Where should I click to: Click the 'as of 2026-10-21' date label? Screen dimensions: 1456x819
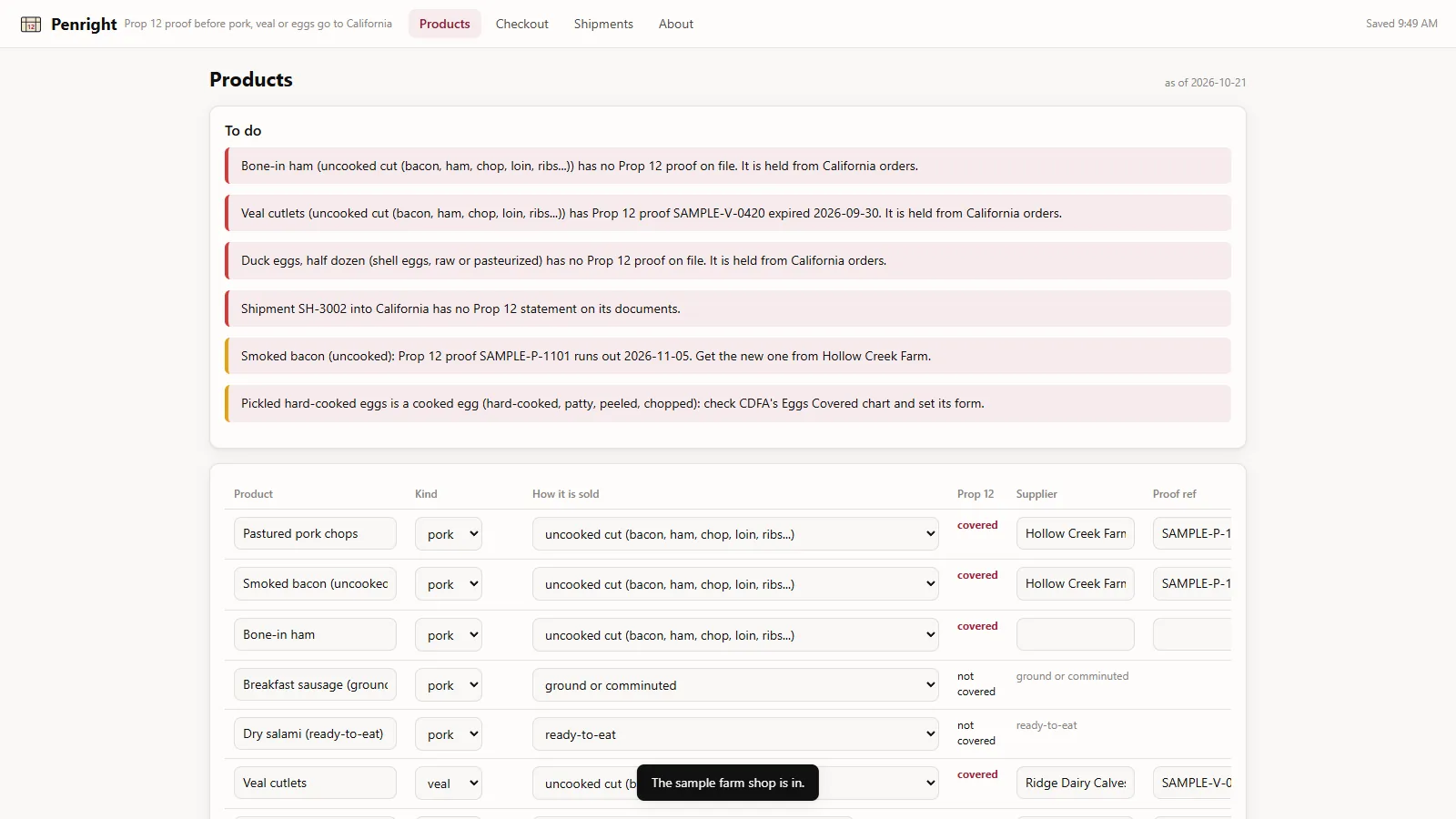click(1205, 83)
